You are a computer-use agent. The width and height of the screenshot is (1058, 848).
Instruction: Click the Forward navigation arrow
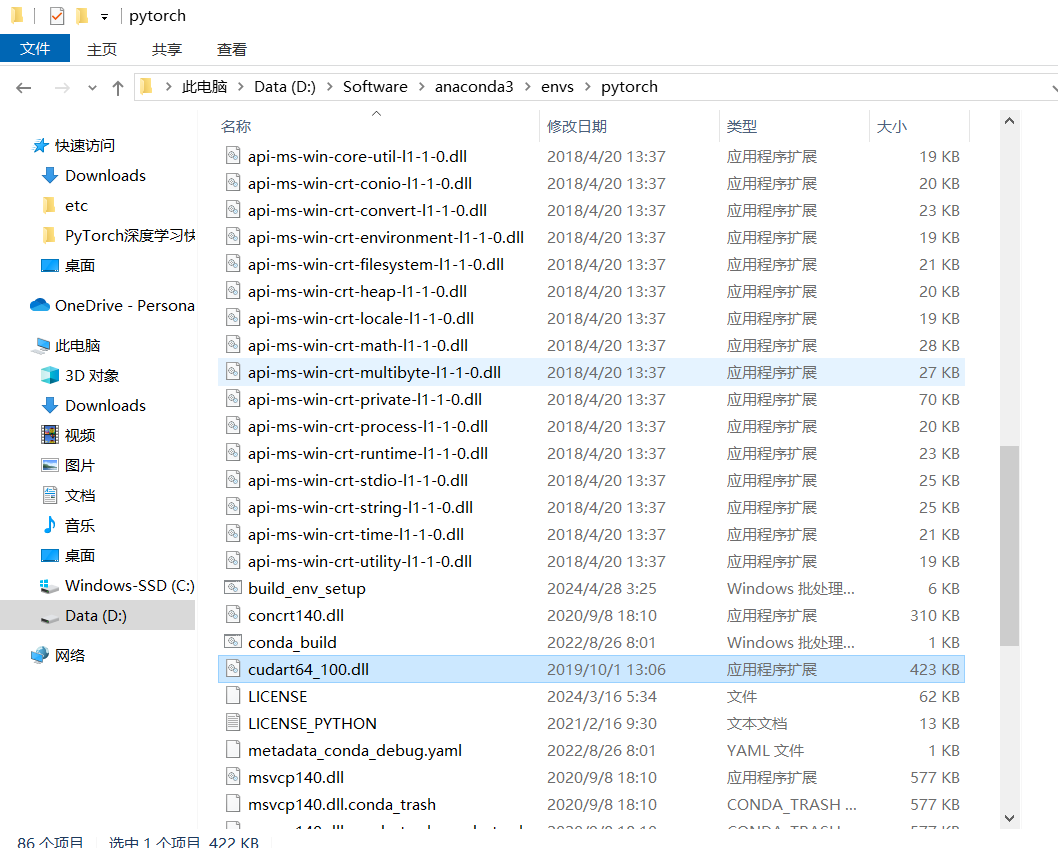click(62, 88)
